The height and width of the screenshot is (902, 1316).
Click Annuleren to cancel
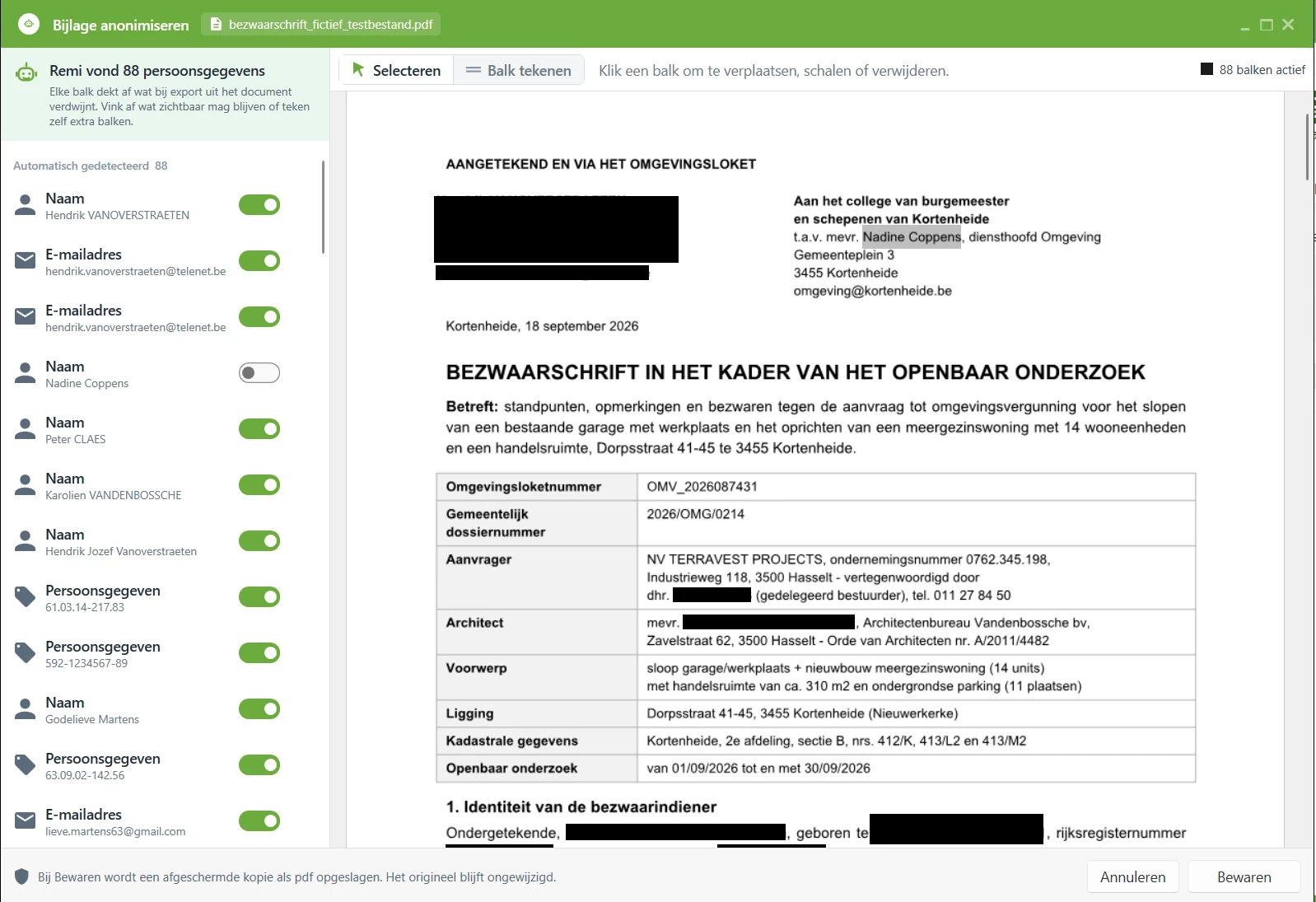[1133, 877]
